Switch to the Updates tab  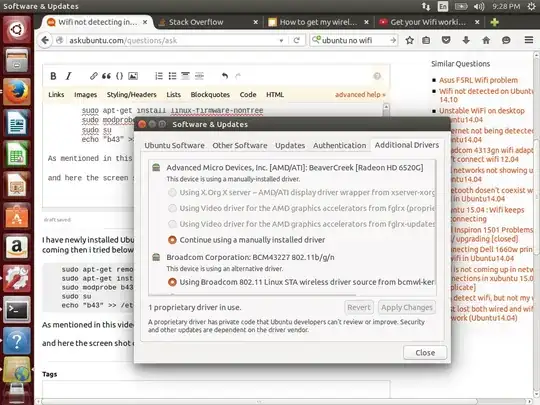pyautogui.click(x=290, y=146)
